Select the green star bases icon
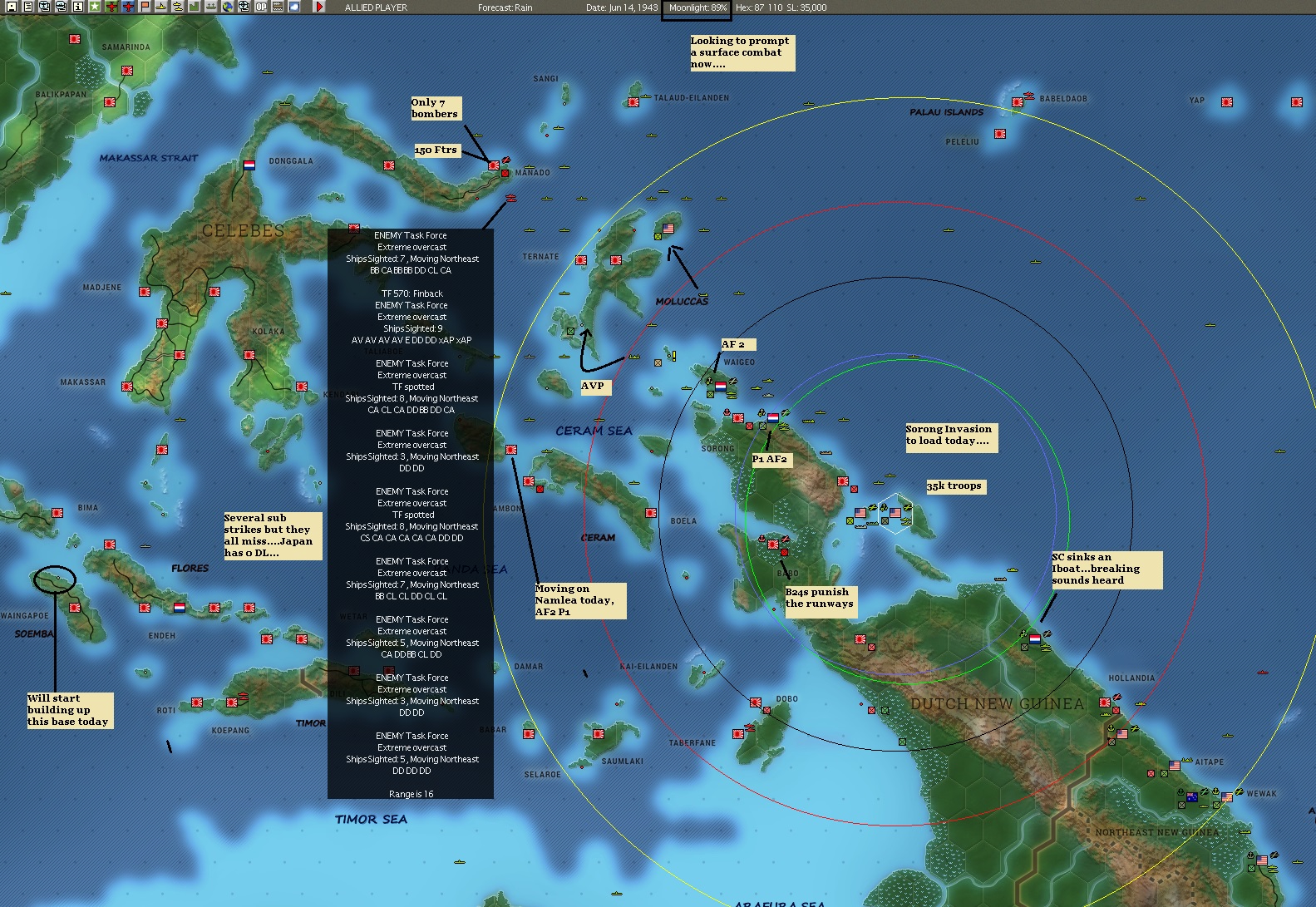This screenshot has width=1316, height=907. point(95,7)
